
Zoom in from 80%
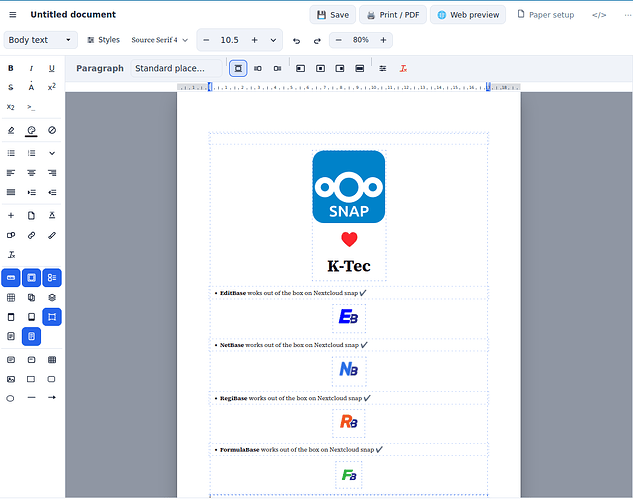tap(383, 40)
